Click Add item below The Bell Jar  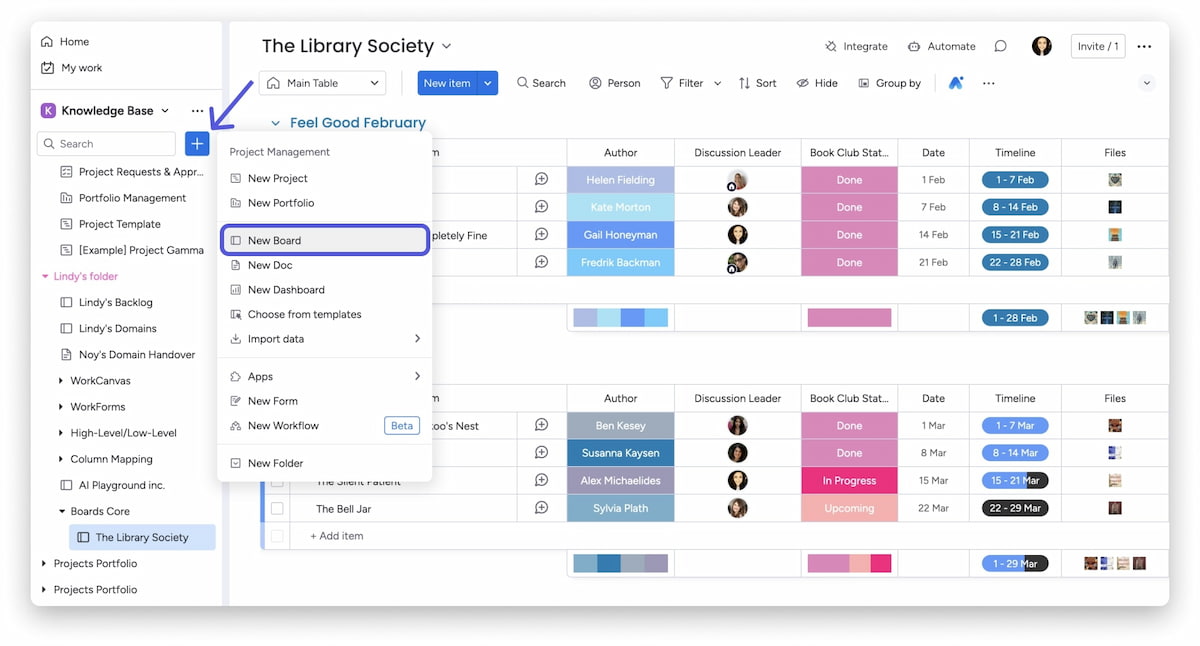(x=337, y=536)
